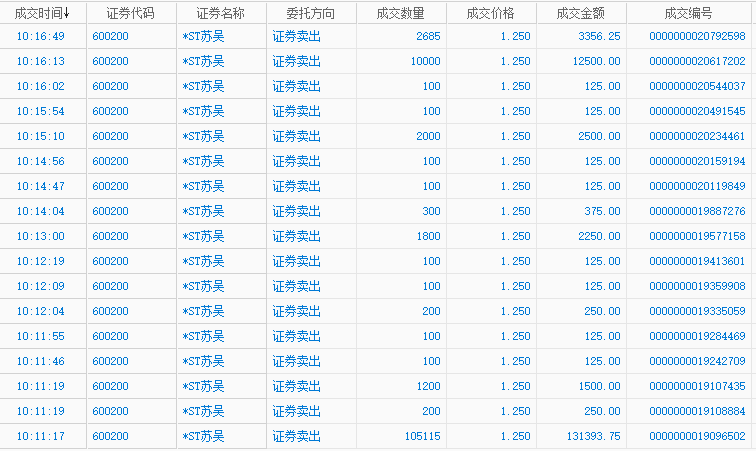Click quantity 10000 cell

425,61
